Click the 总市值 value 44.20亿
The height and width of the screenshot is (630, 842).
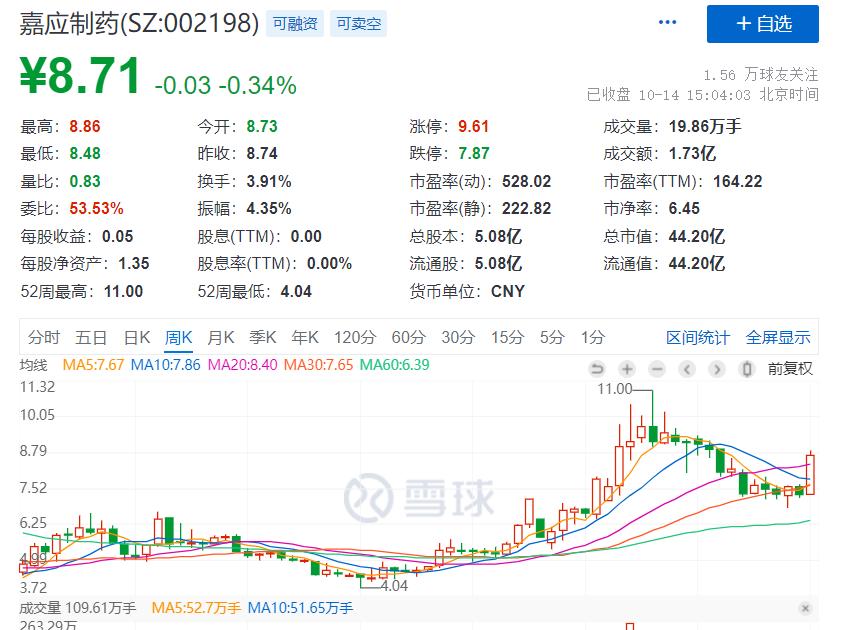tap(697, 236)
